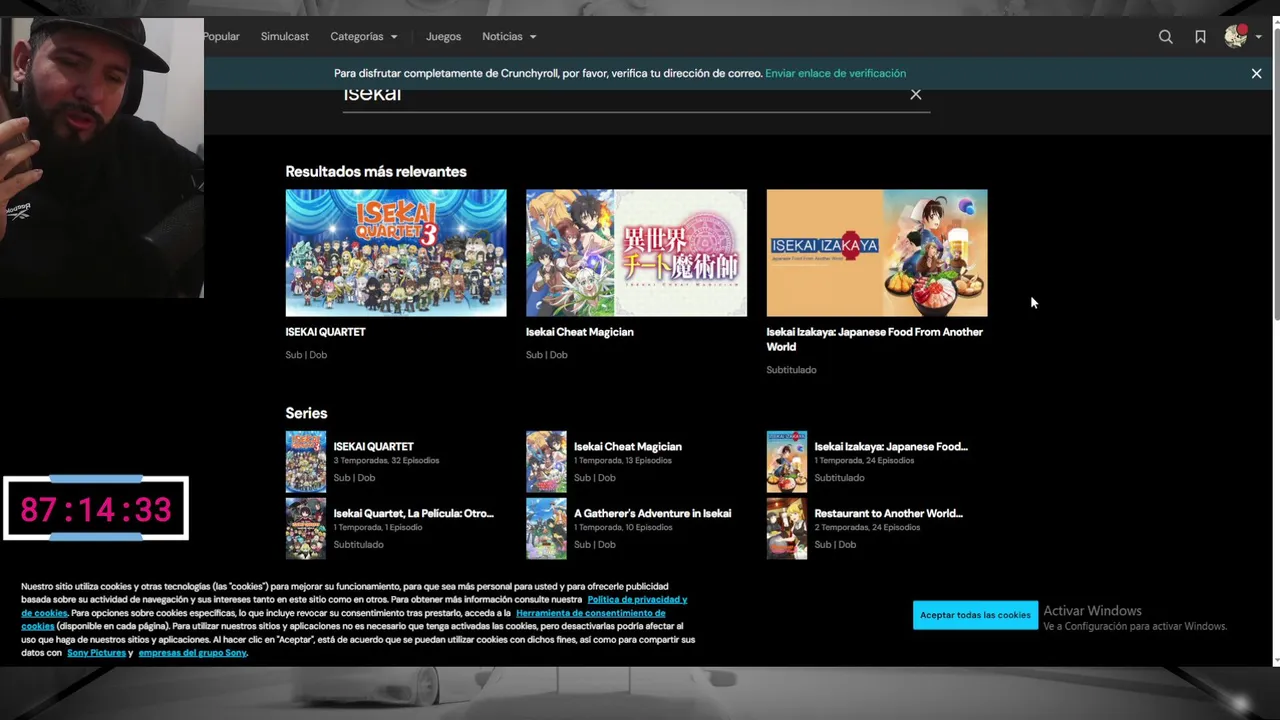Open the Isekai Cheat Magician large thumbnail
The width and height of the screenshot is (1280, 720).
(x=636, y=253)
